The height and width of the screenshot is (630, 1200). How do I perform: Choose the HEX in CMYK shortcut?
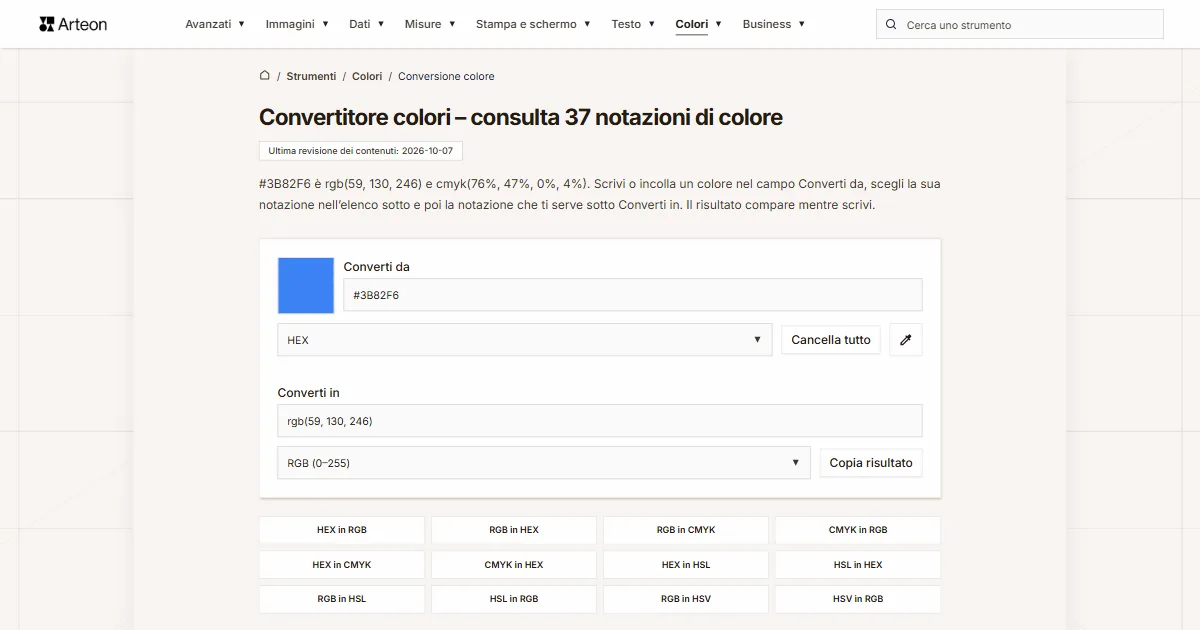pos(342,565)
